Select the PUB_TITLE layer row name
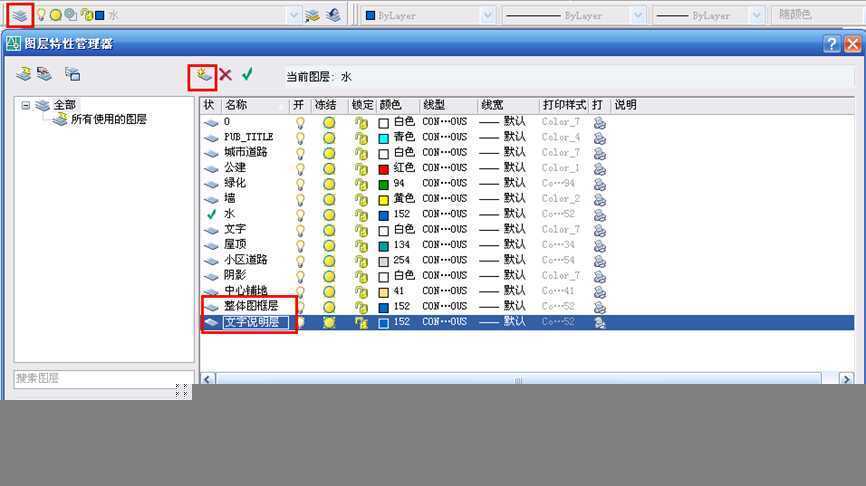 [249, 137]
